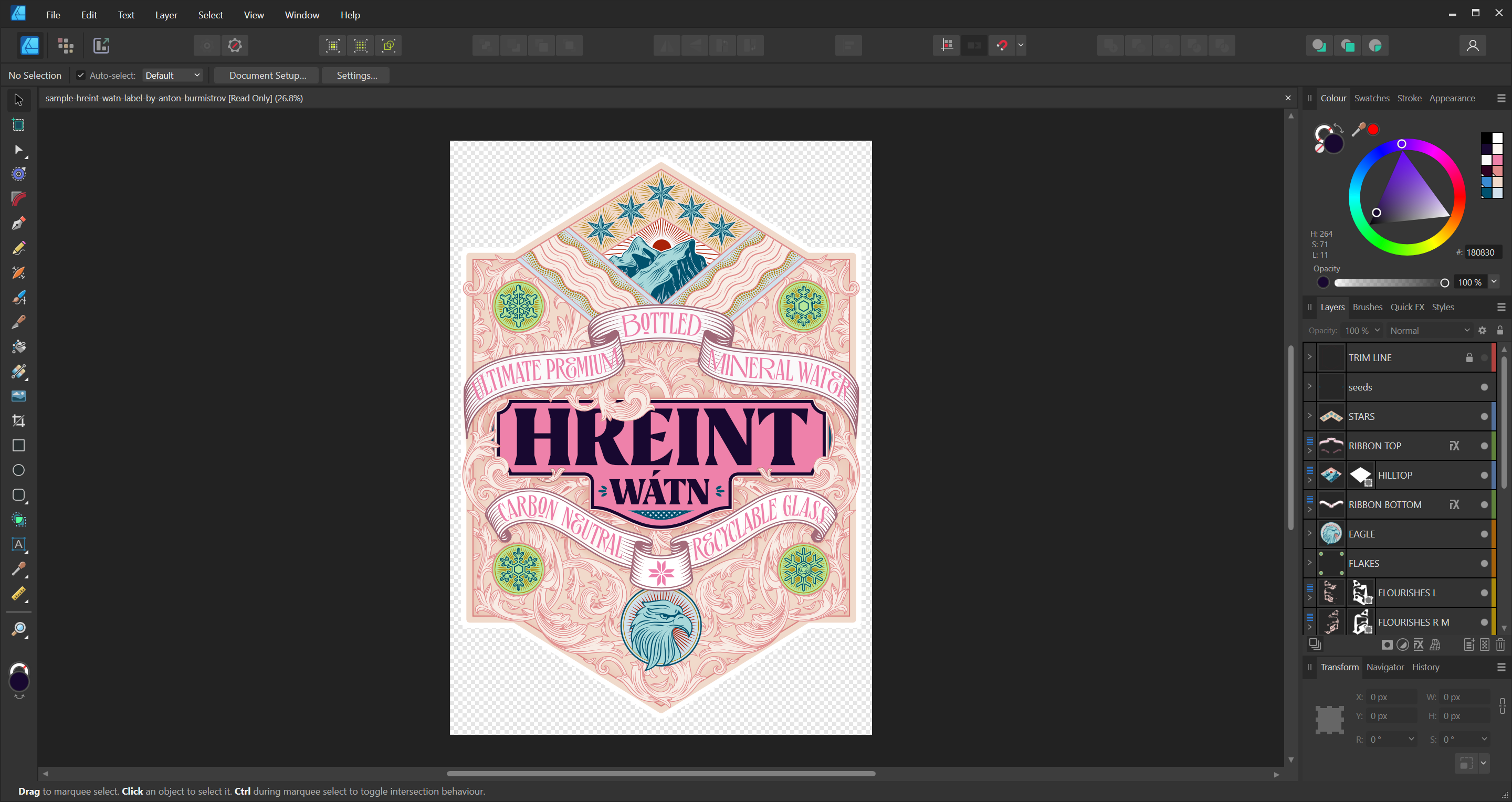
Task: Choose the Ellipse shape tool
Action: (x=18, y=470)
